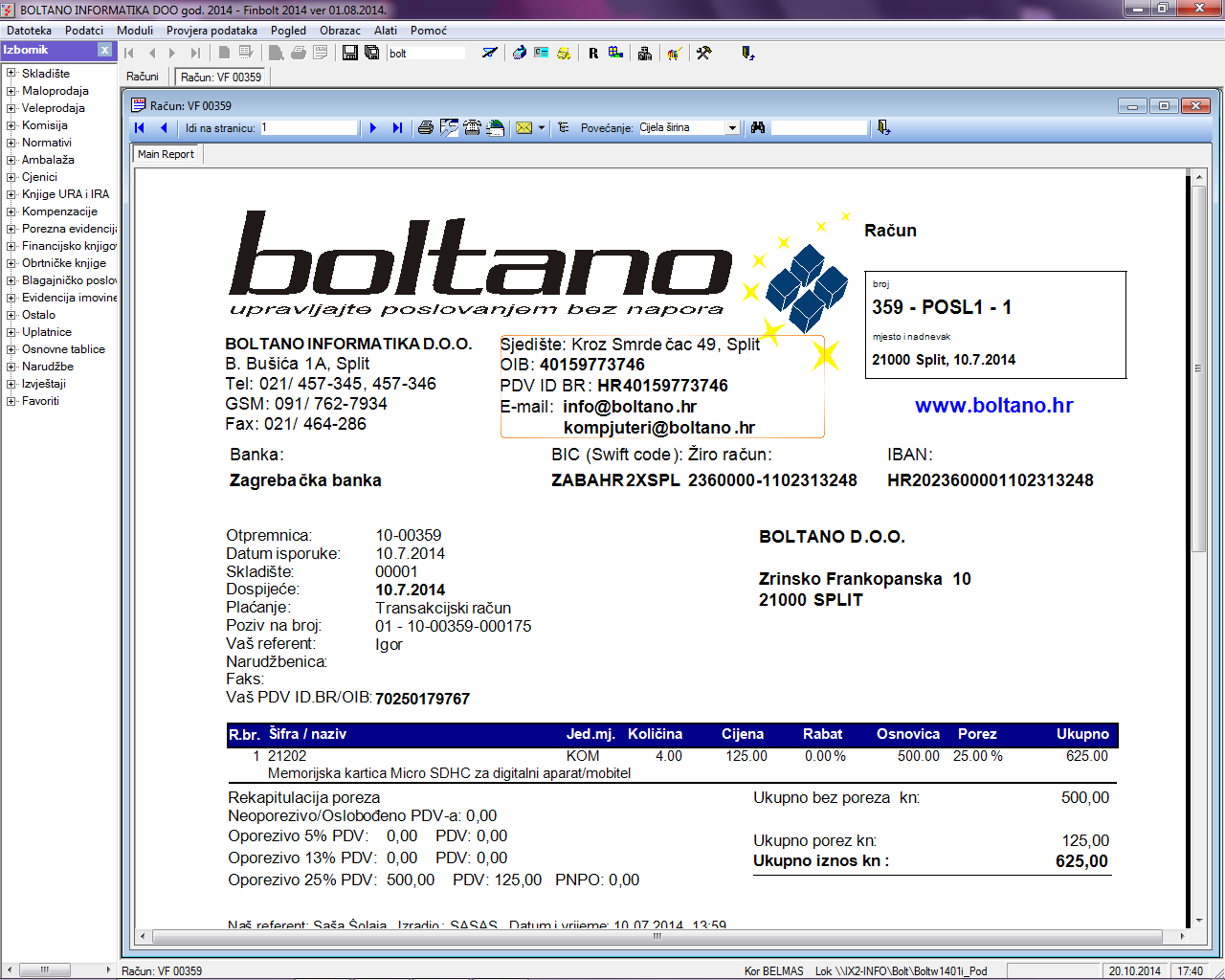This screenshot has height=980, width=1225.
Task: Click the envelope icon to email the invoice
Action: [523, 127]
